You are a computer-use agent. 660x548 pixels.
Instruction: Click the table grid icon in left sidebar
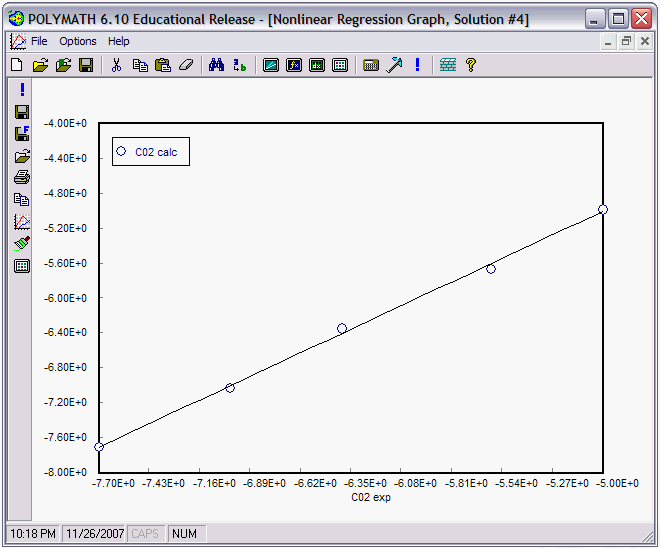click(22, 266)
